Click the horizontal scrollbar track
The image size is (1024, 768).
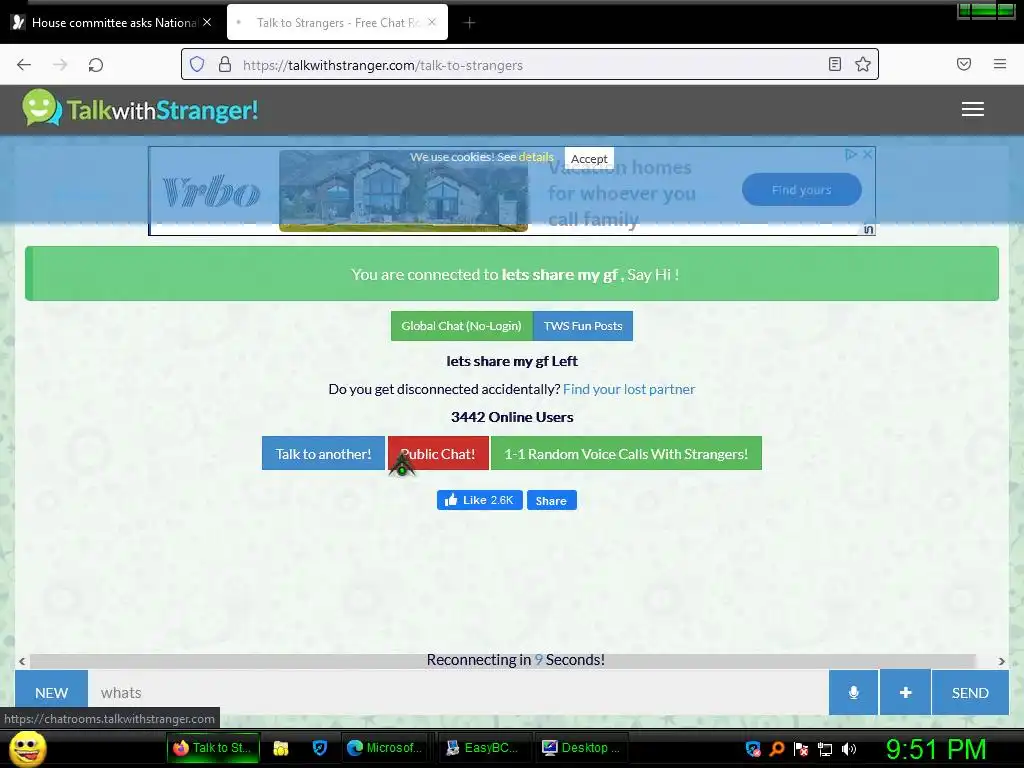coord(503,661)
